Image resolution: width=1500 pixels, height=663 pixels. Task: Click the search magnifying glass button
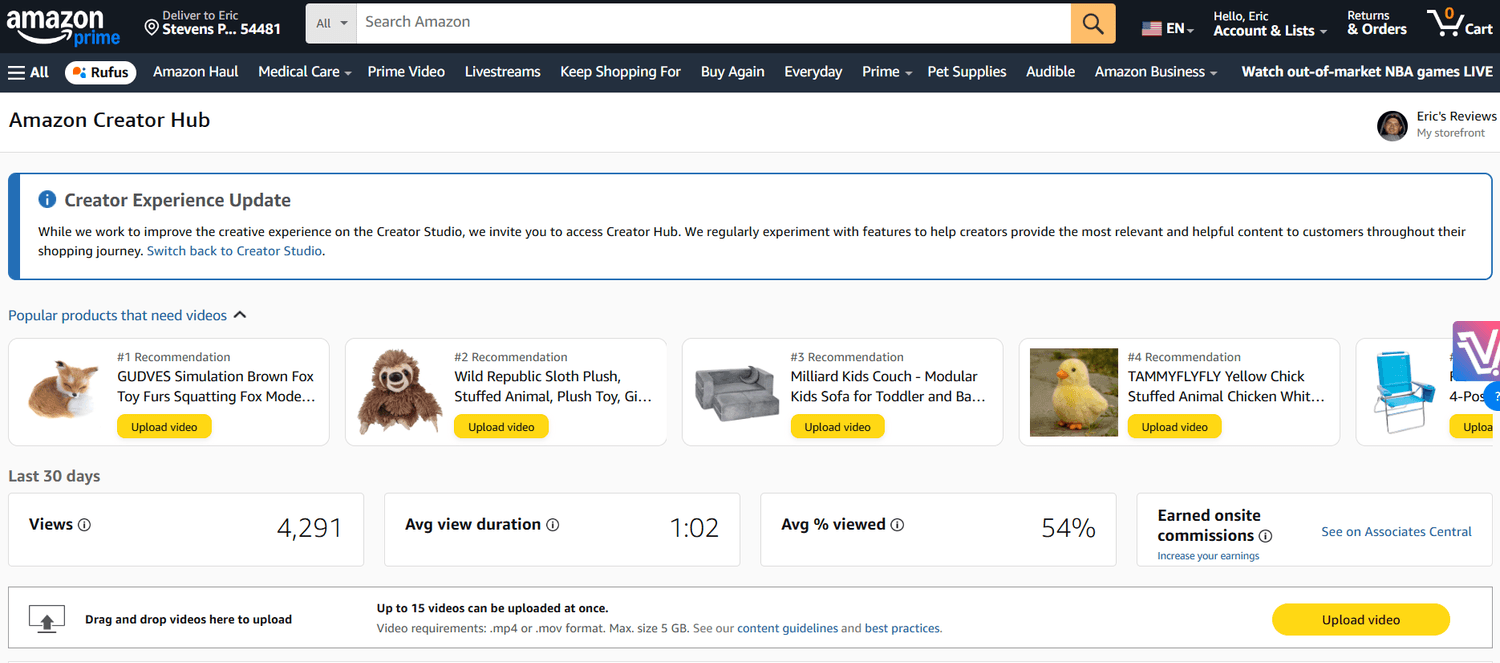pos(1093,23)
